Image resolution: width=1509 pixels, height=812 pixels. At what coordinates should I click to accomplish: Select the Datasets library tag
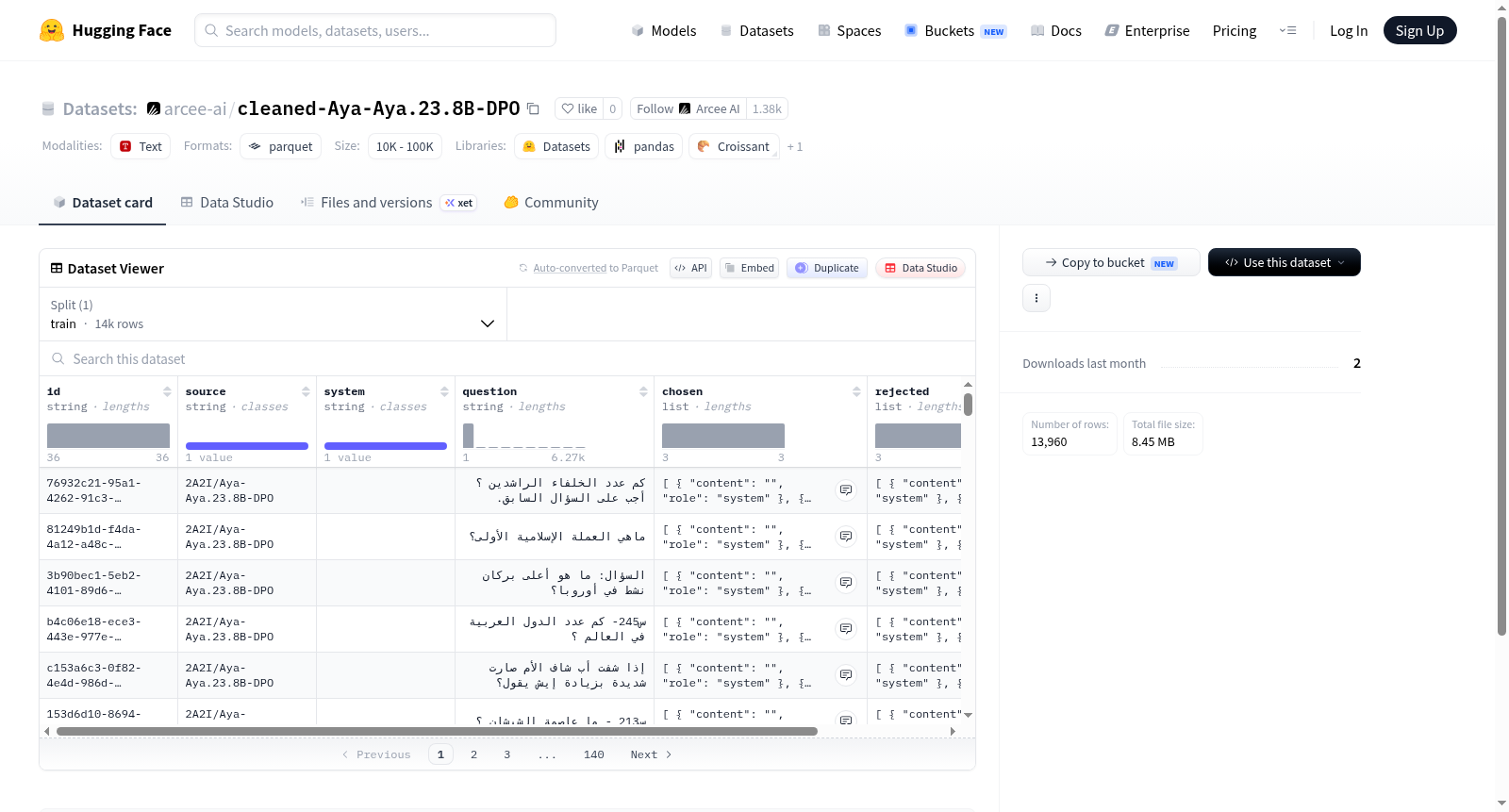[x=556, y=146]
